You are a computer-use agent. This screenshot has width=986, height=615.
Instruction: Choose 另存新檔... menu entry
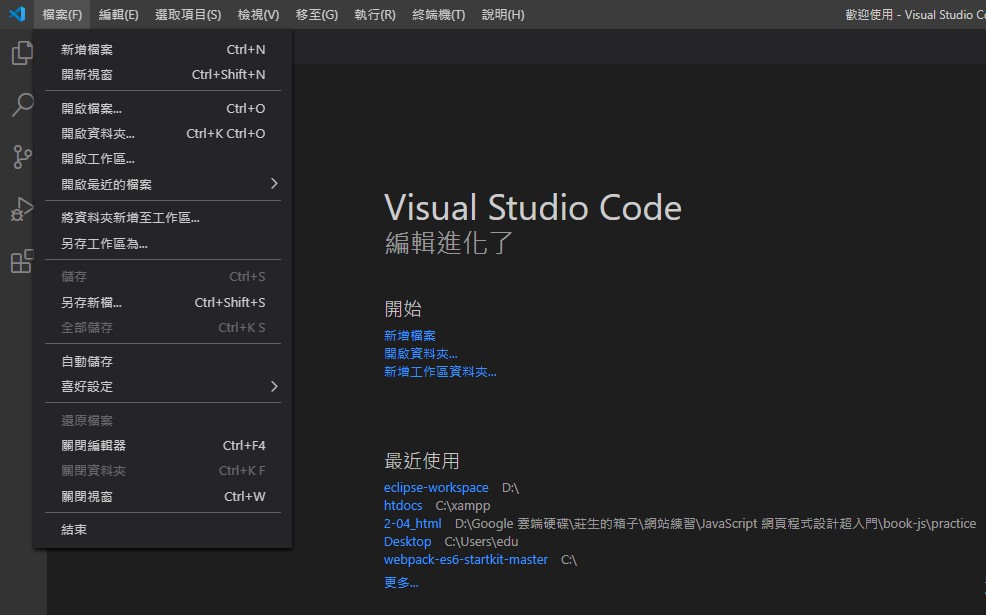click(163, 302)
